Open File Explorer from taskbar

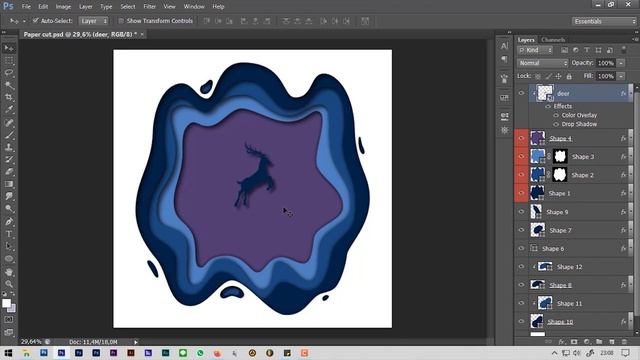click(27, 353)
